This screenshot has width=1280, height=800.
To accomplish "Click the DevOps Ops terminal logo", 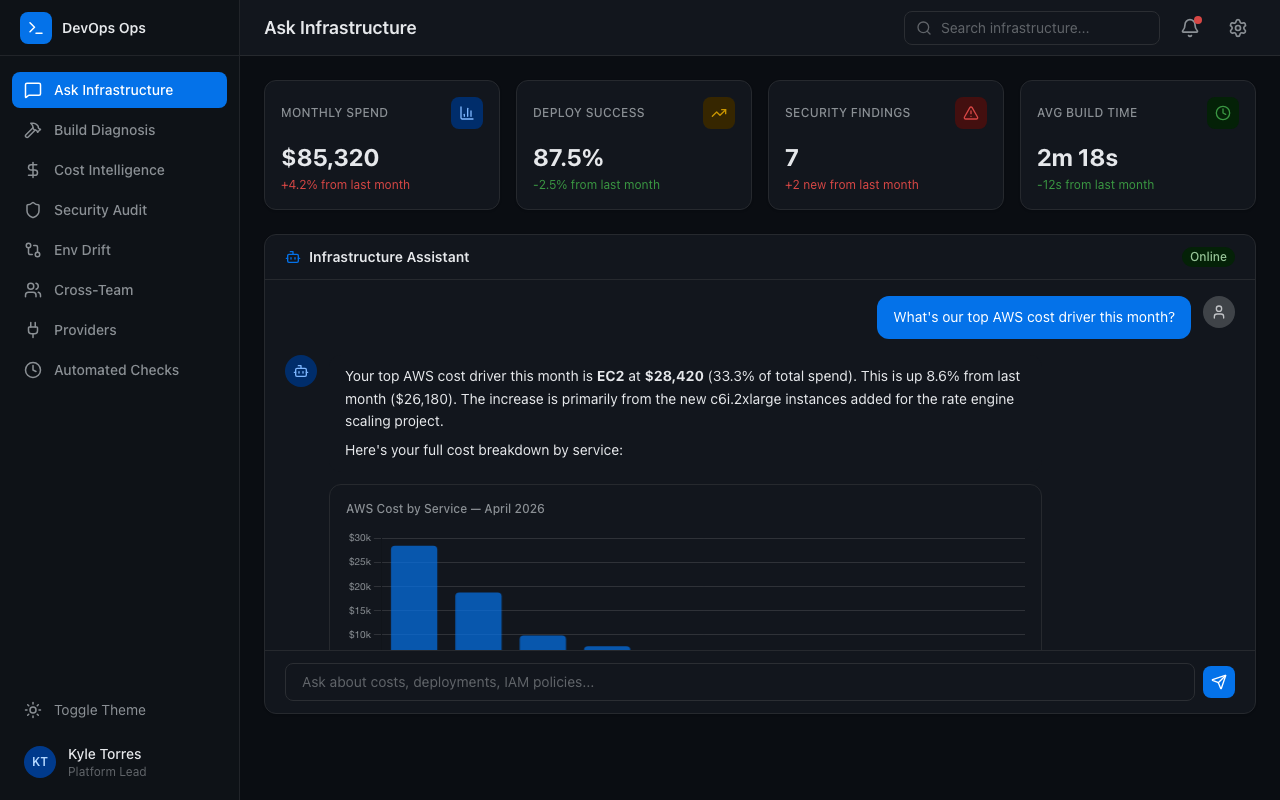I will click(36, 28).
